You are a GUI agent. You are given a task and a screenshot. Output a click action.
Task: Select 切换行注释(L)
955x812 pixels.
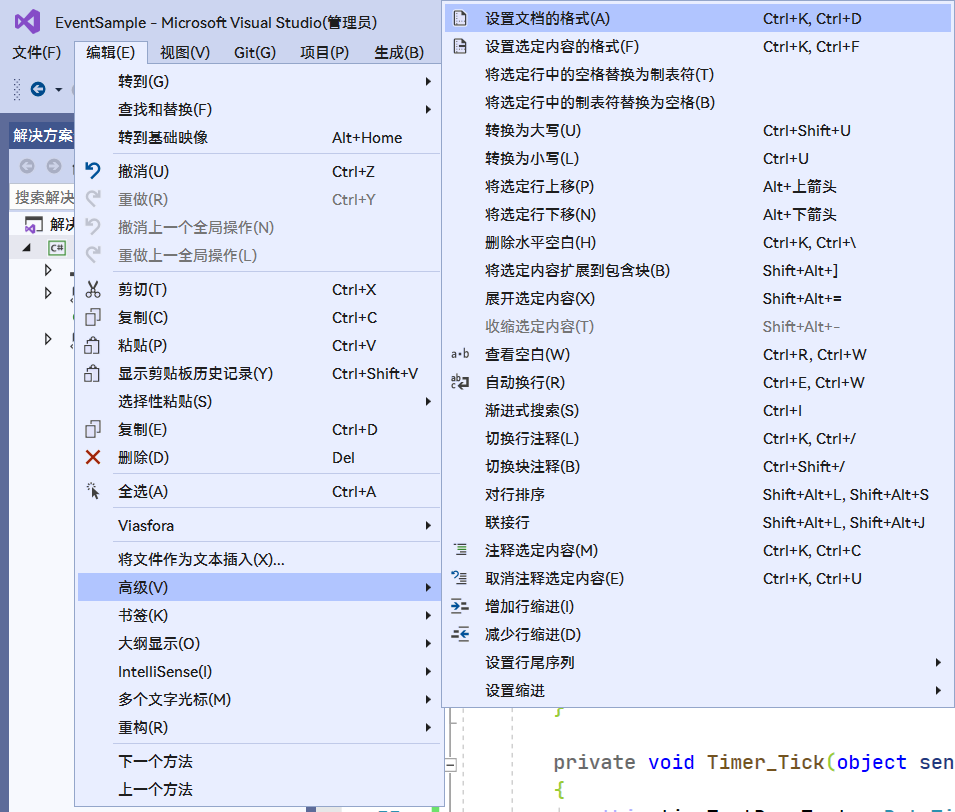point(697,439)
